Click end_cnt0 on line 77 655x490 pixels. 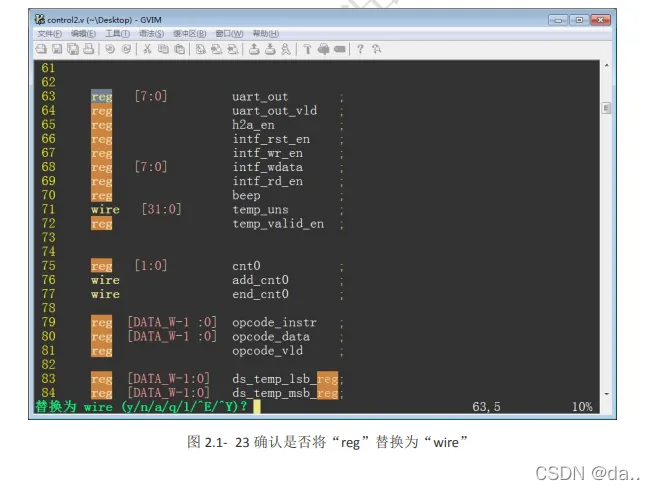point(260,295)
